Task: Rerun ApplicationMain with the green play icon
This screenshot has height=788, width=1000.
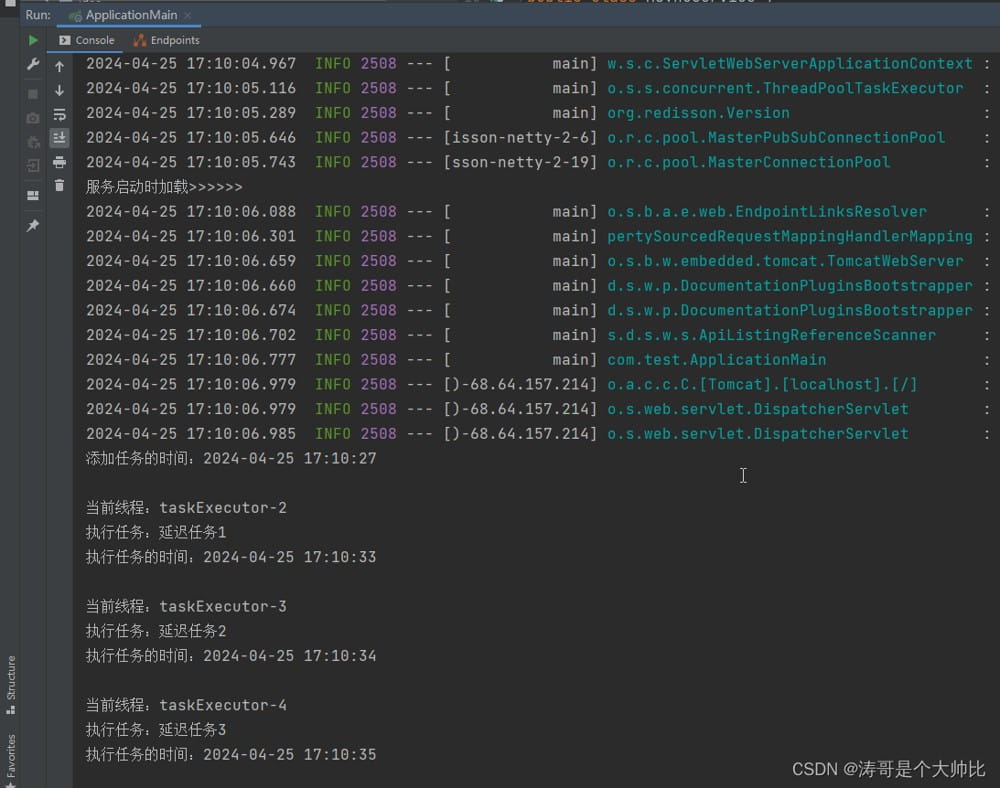Action: click(x=33, y=41)
